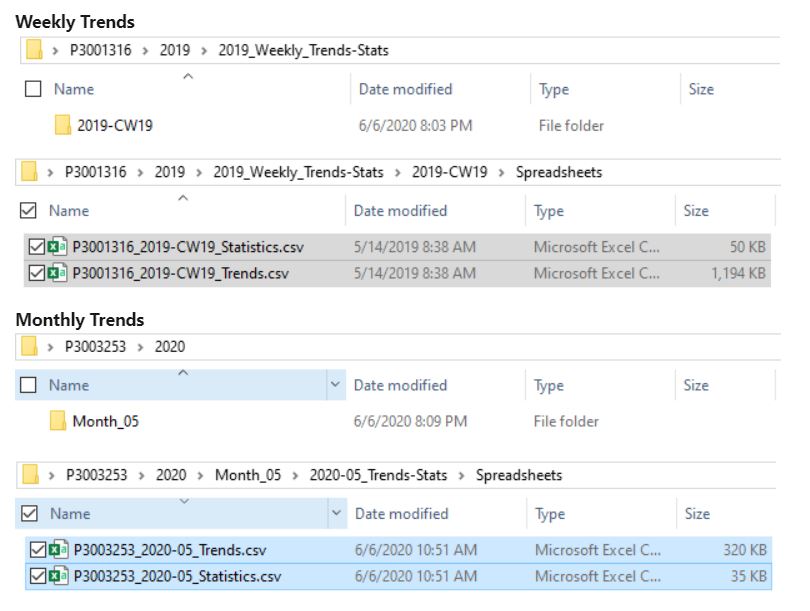The height and width of the screenshot is (611, 810).
Task: Click Spreadsheets in the 2019-CW19 address bar
Action: (x=559, y=172)
